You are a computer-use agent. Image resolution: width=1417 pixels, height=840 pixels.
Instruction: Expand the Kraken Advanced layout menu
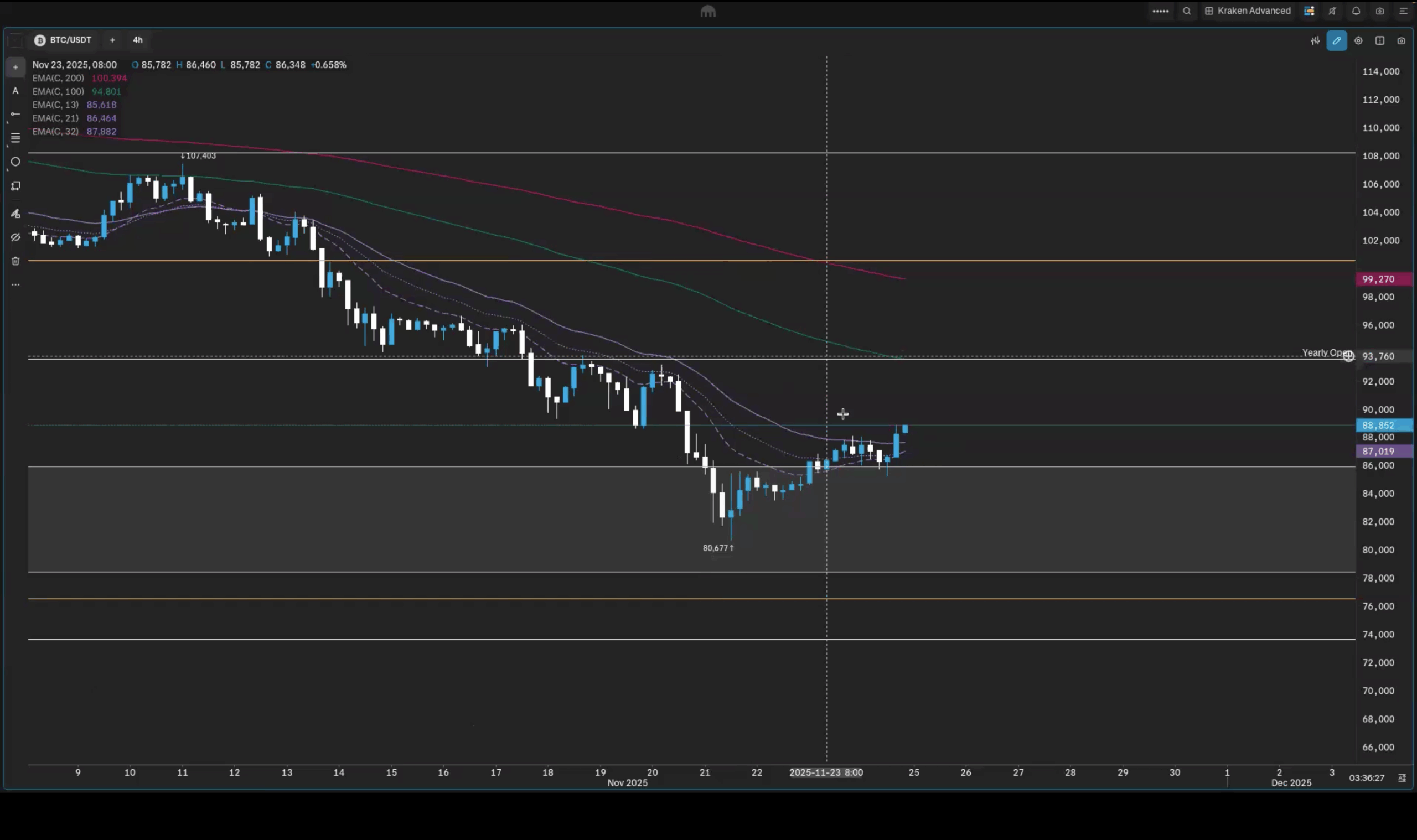1247,11
